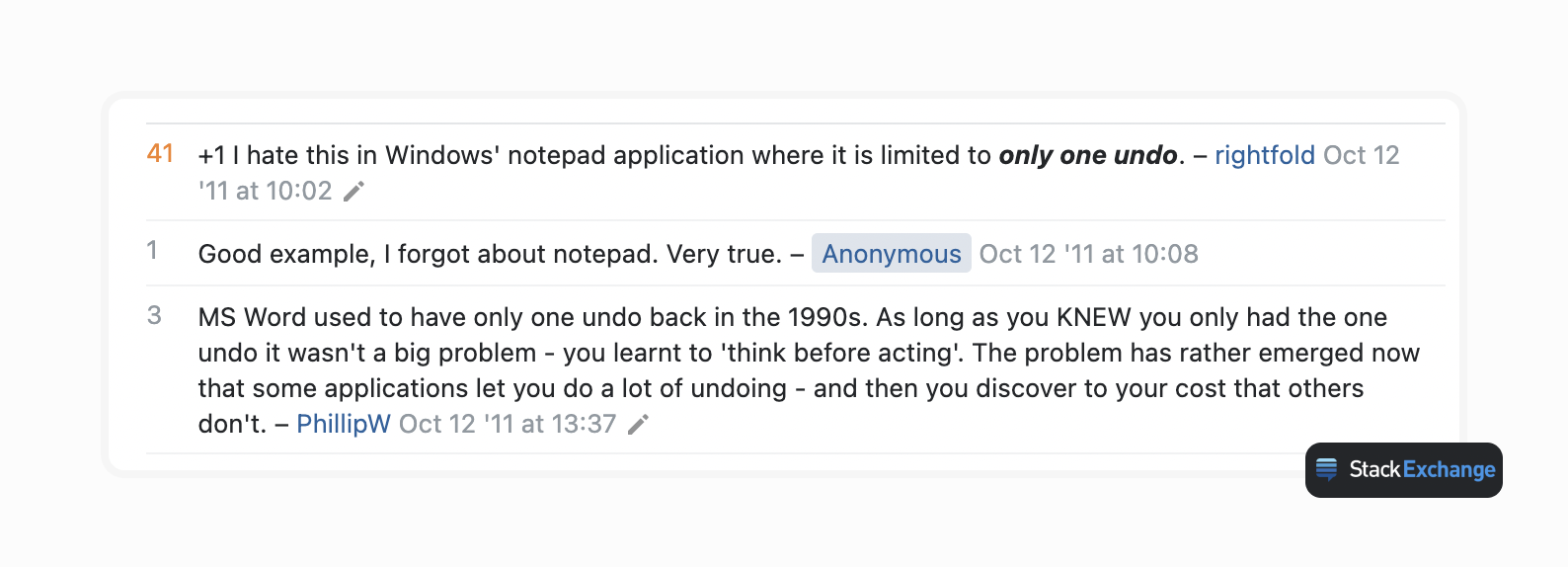Click the timestamp ending in 10:02

[x=266, y=191]
